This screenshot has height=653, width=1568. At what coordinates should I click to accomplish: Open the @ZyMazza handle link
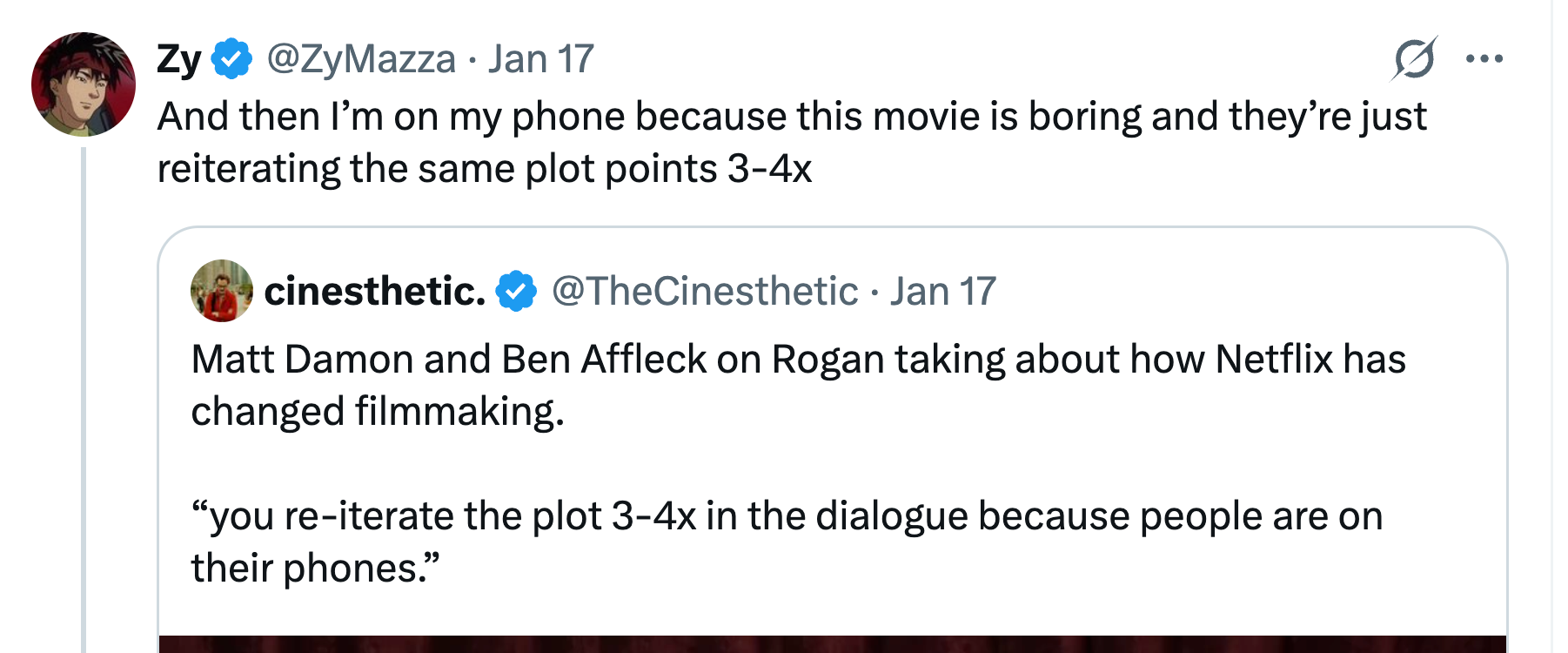(x=361, y=59)
